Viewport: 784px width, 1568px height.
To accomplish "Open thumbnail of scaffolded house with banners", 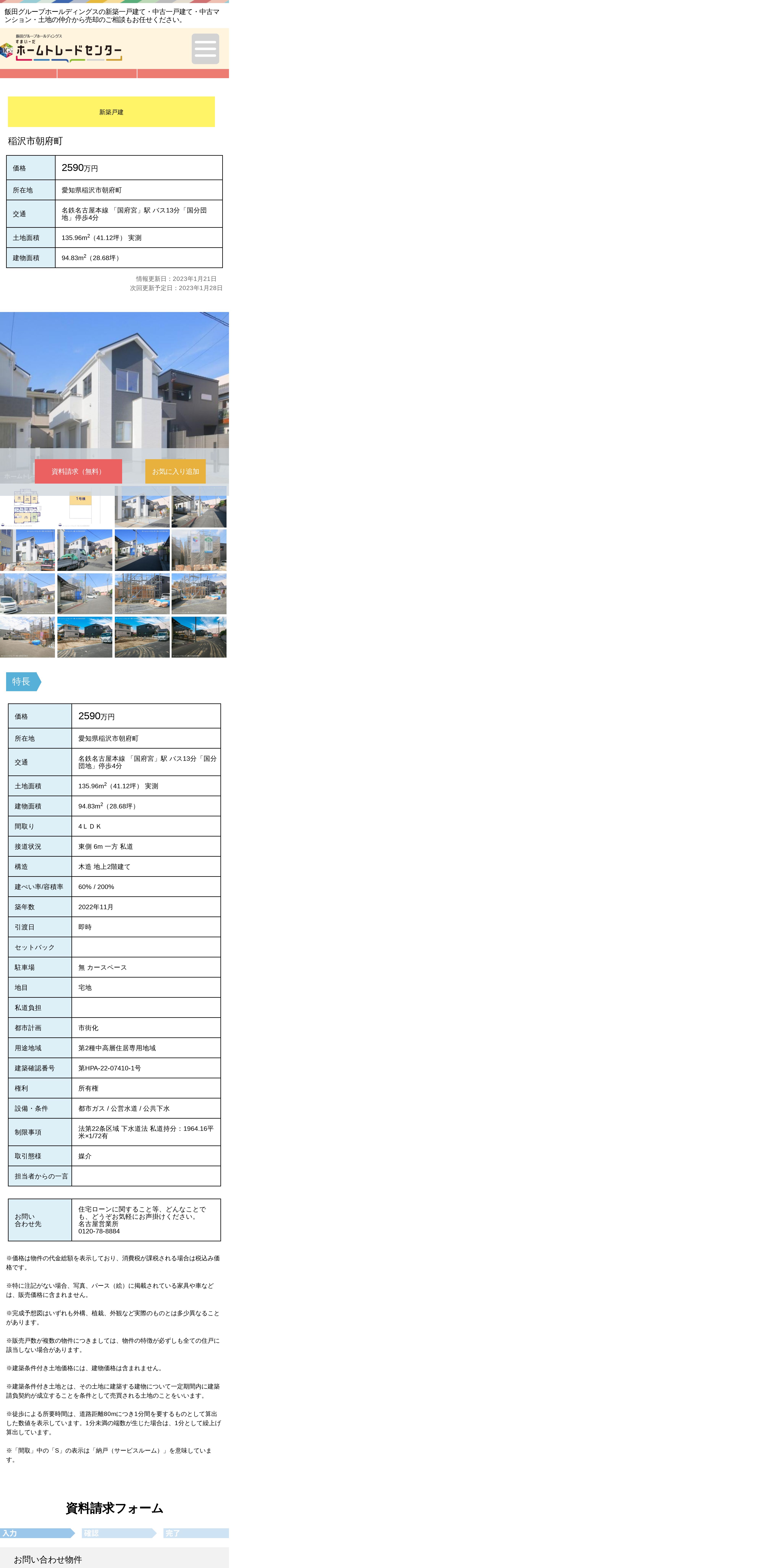I will (x=199, y=550).
